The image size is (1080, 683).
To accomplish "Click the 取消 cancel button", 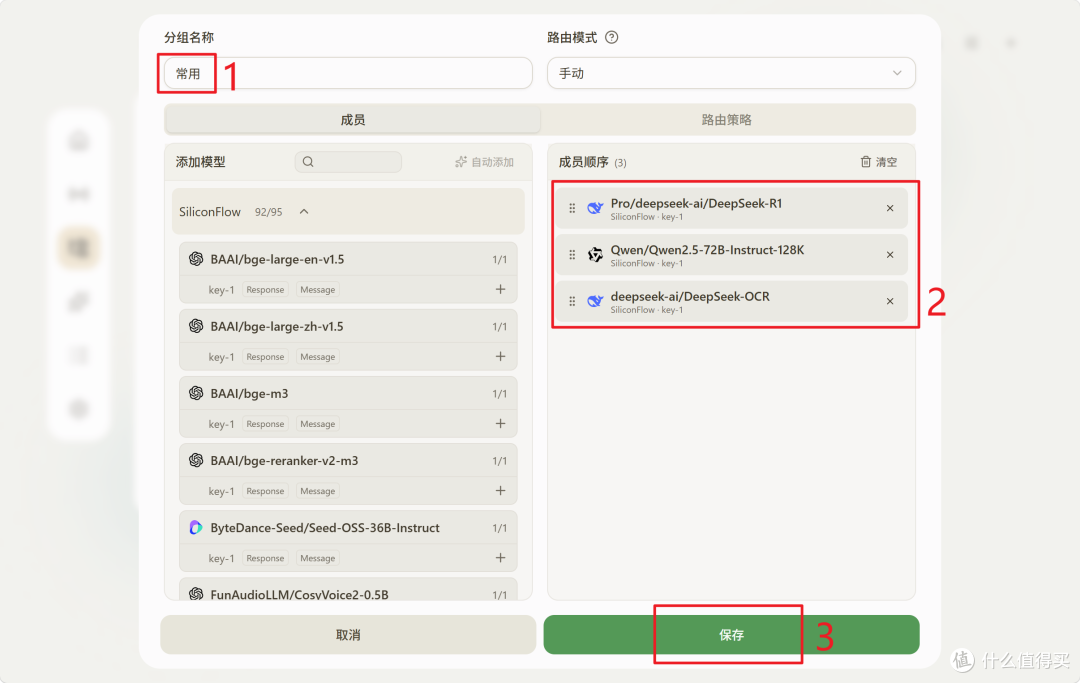I will click(348, 635).
